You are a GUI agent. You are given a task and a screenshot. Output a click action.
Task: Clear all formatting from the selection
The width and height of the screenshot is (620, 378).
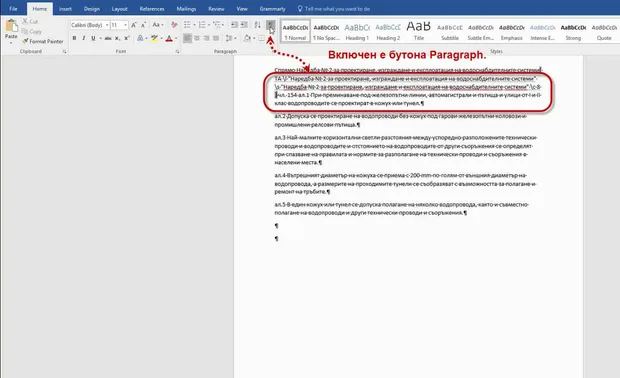[174, 25]
